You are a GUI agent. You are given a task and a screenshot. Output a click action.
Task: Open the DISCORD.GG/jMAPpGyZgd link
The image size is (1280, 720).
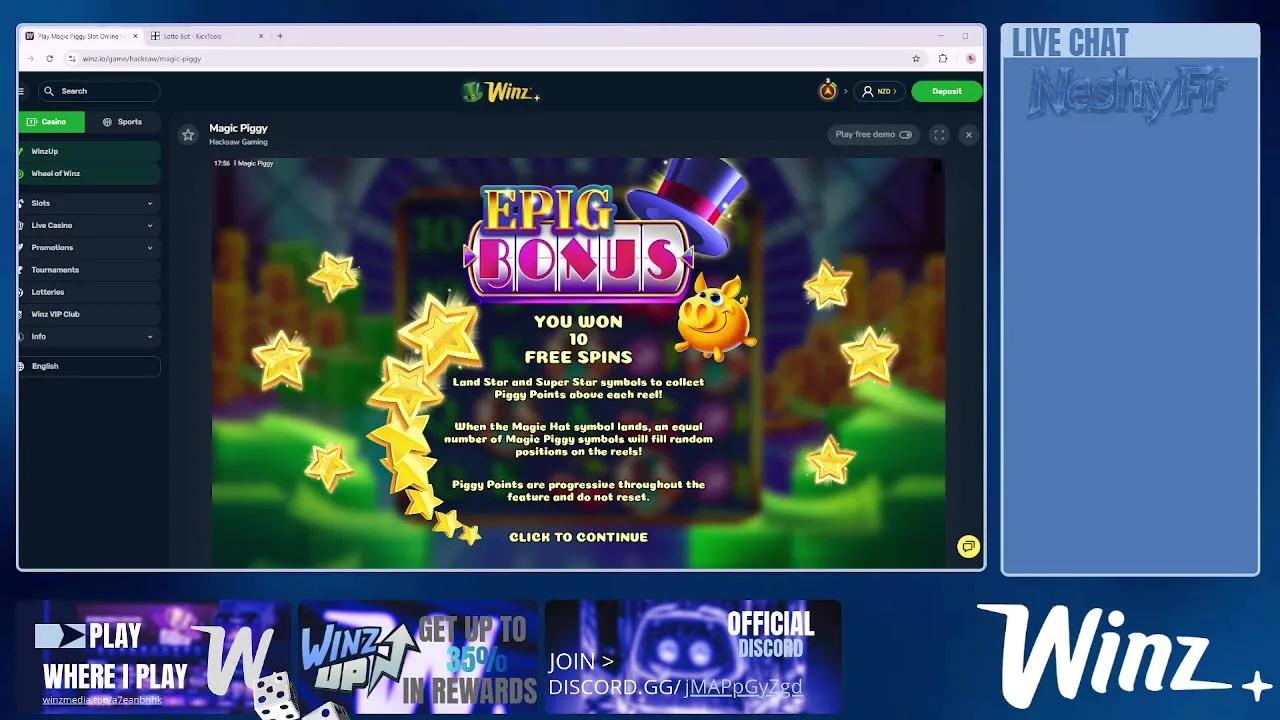coord(674,687)
